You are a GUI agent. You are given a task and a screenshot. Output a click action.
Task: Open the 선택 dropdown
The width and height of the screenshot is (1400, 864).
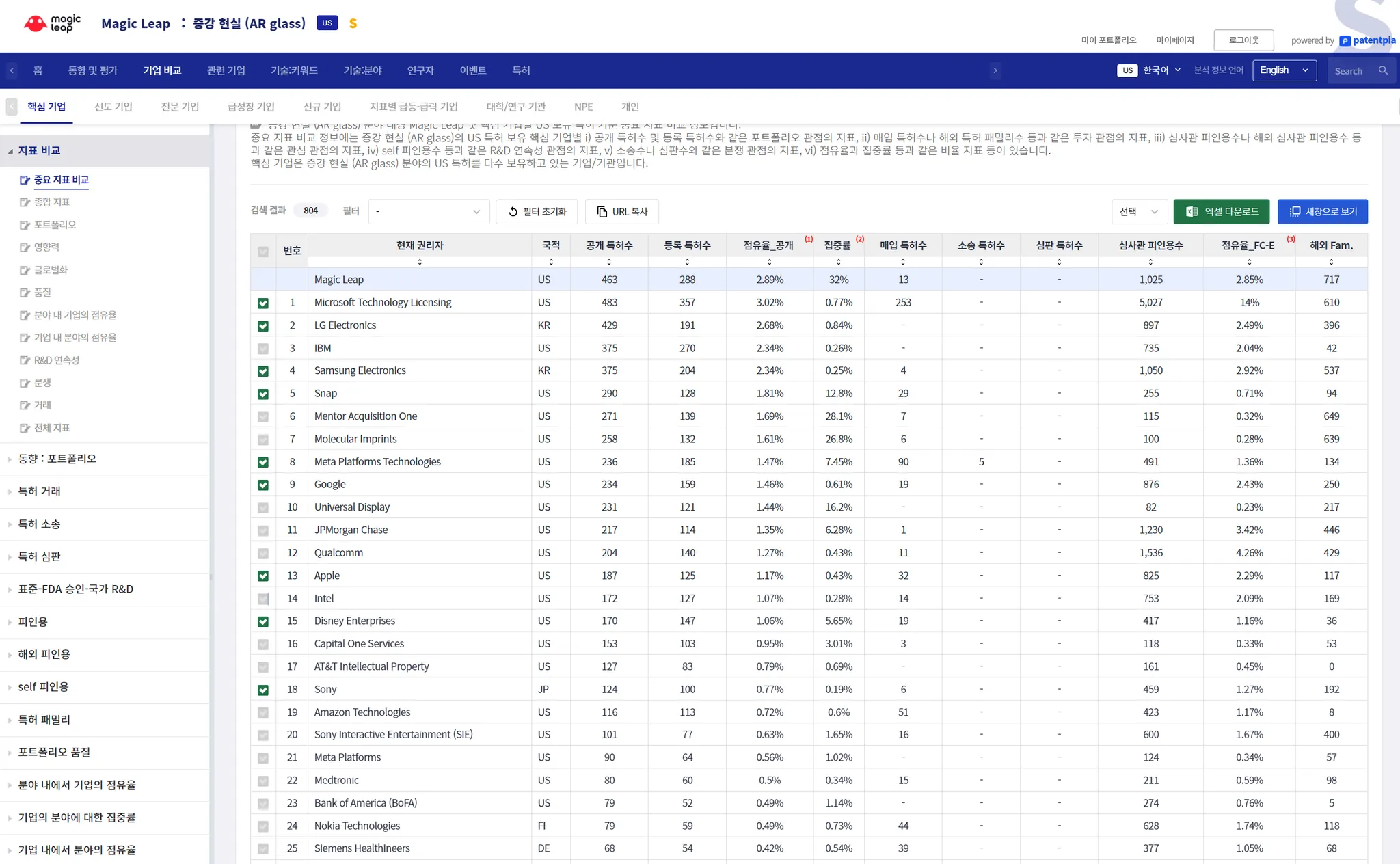(1139, 212)
